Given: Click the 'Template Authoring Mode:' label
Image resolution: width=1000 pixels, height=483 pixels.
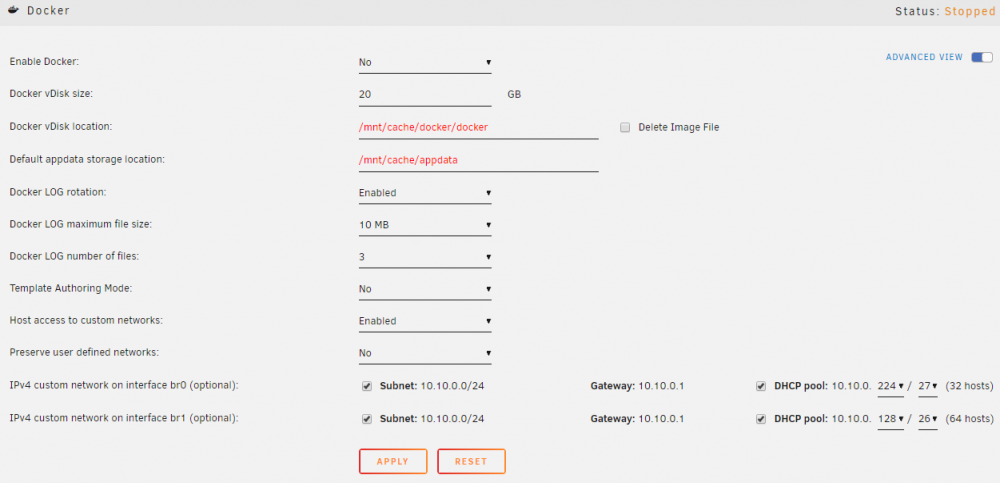Looking at the screenshot, I should 71,288.
